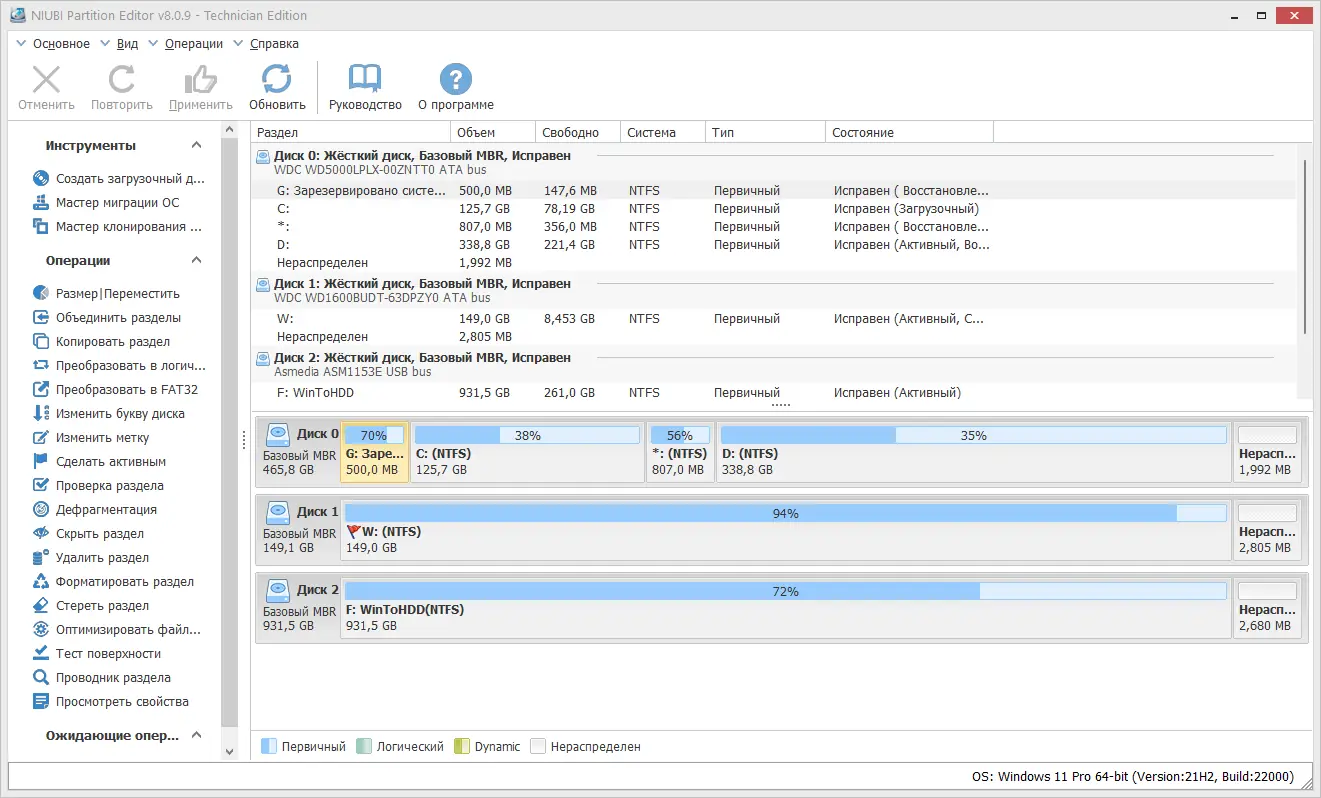The width and height of the screenshot is (1321, 798).
Task: Collapse the Операции sidebar section chevron
Action: click(197, 261)
